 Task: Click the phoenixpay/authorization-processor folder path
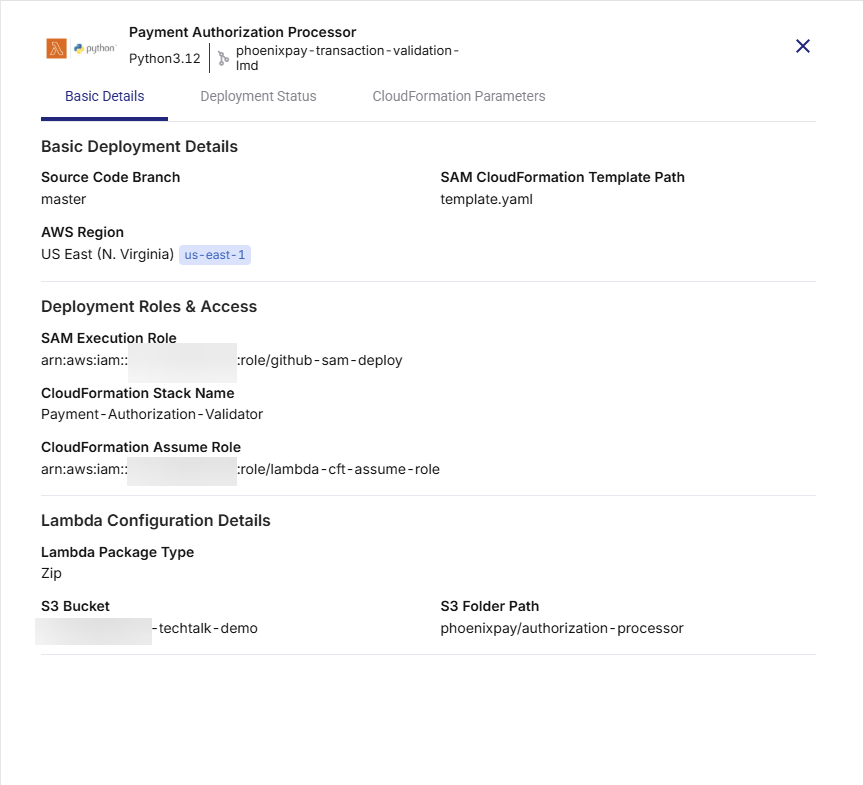pyautogui.click(x=562, y=628)
